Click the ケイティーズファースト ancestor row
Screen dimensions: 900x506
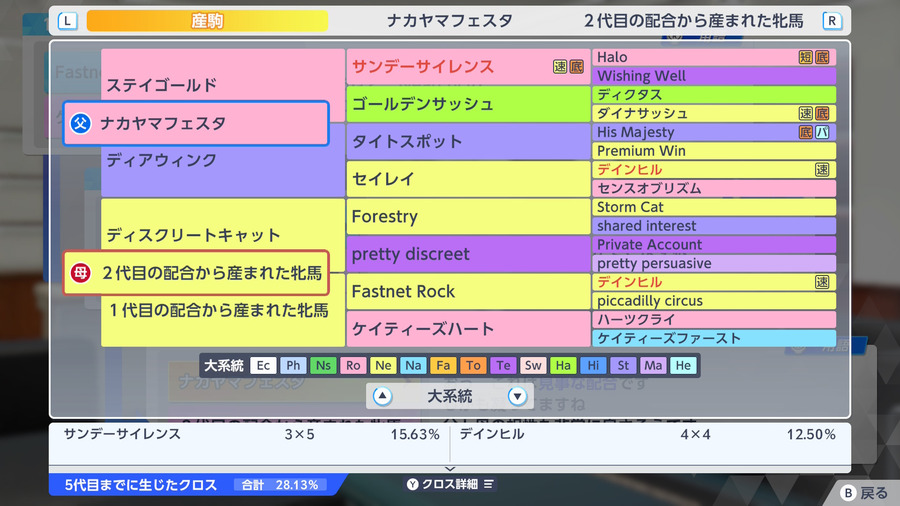(714, 338)
